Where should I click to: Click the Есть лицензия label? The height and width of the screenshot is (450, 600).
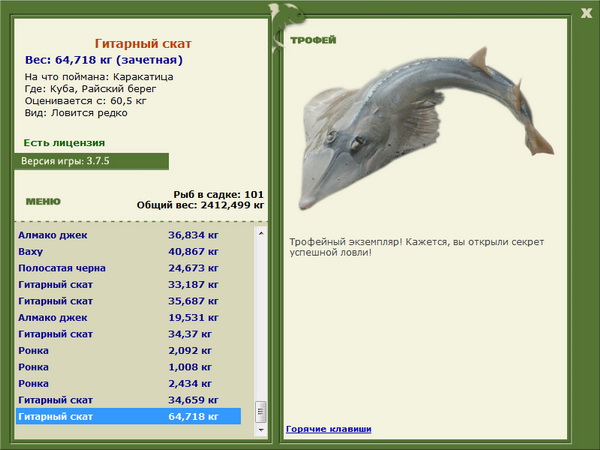64,143
